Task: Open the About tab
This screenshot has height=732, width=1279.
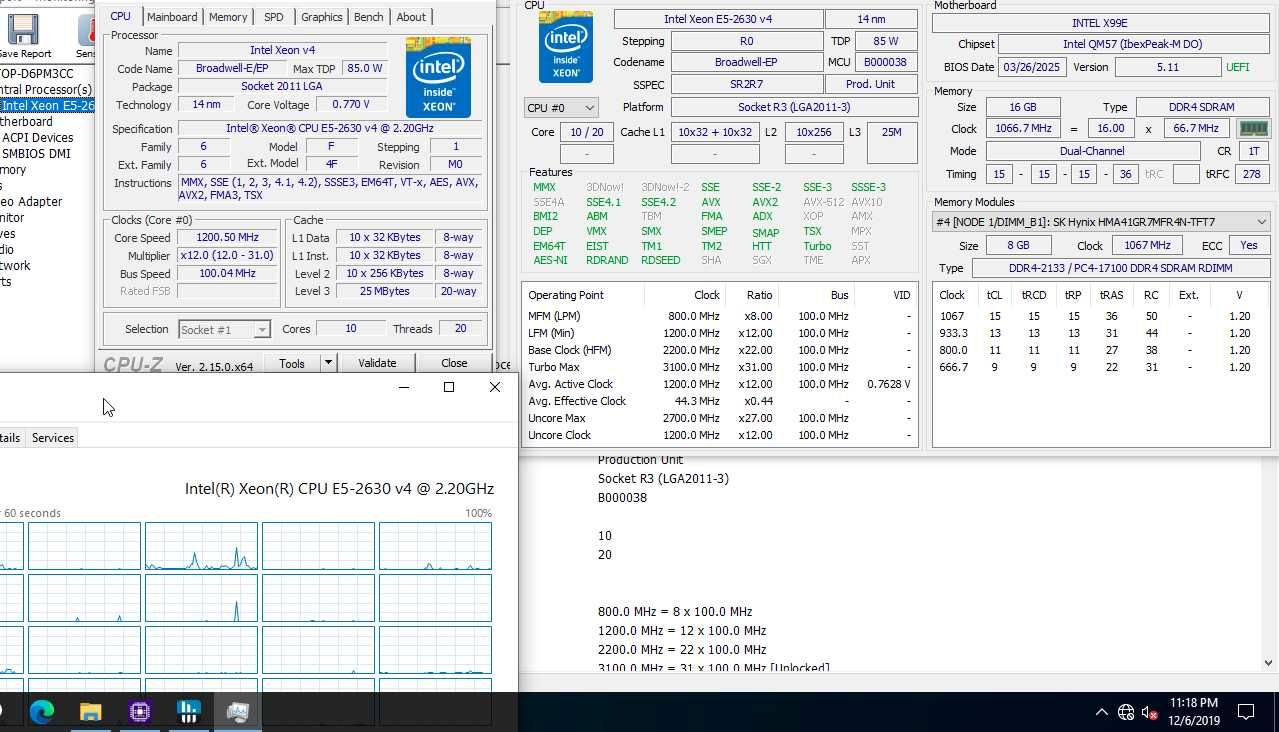Action: pyautogui.click(x=411, y=17)
